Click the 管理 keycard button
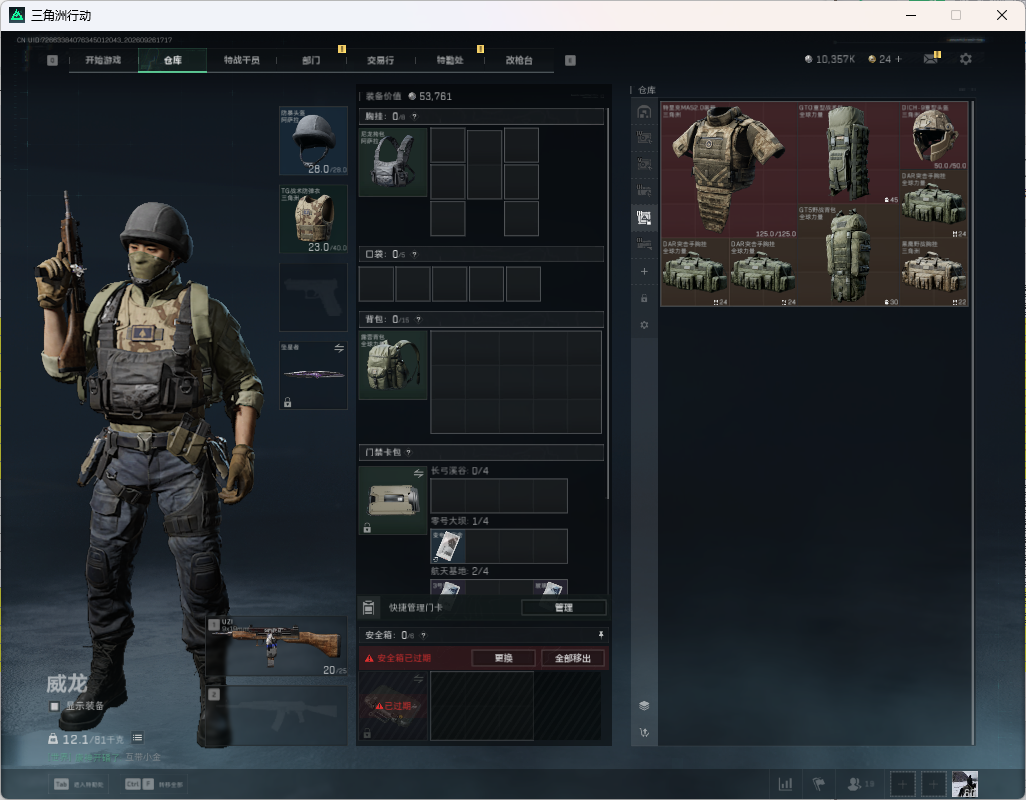 pyautogui.click(x=563, y=608)
